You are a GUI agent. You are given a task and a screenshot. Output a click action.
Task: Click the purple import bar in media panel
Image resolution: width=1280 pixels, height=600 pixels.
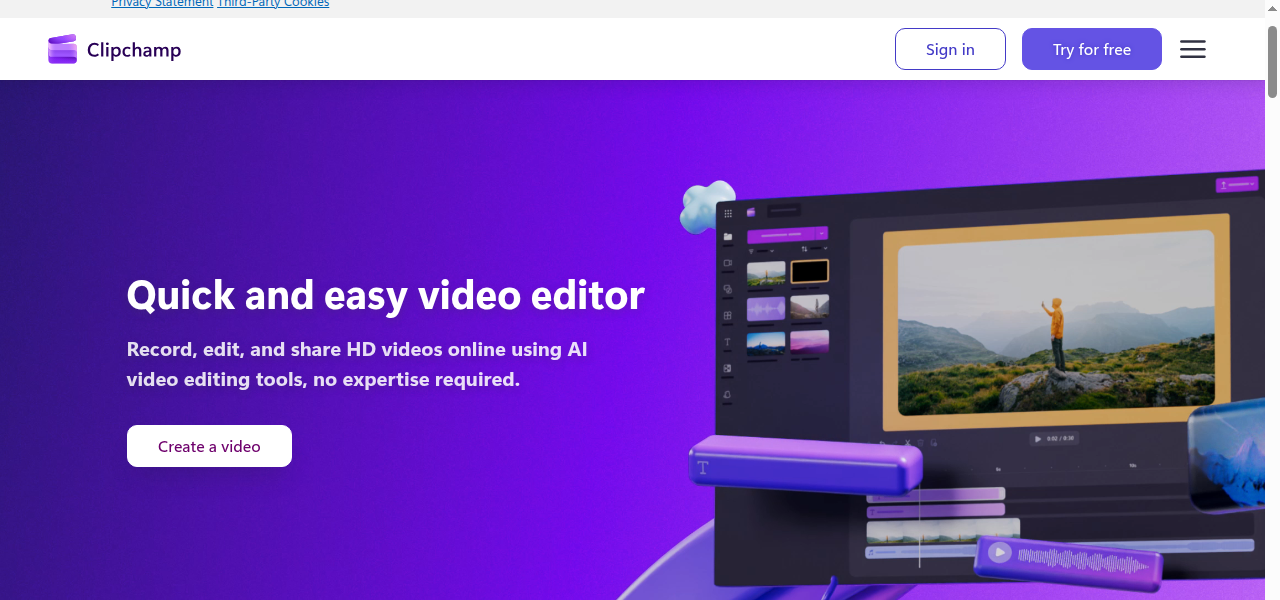787,235
